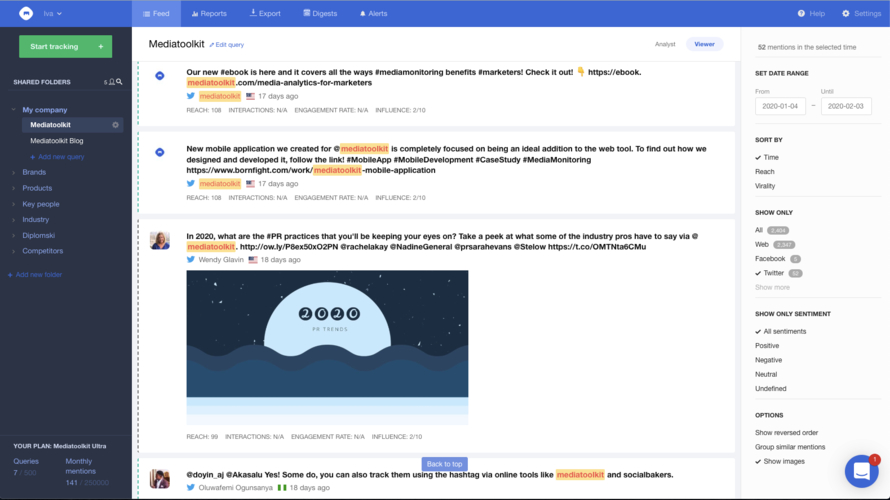Sort mentions by Time
This screenshot has width=890, height=500.
click(771, 157)
